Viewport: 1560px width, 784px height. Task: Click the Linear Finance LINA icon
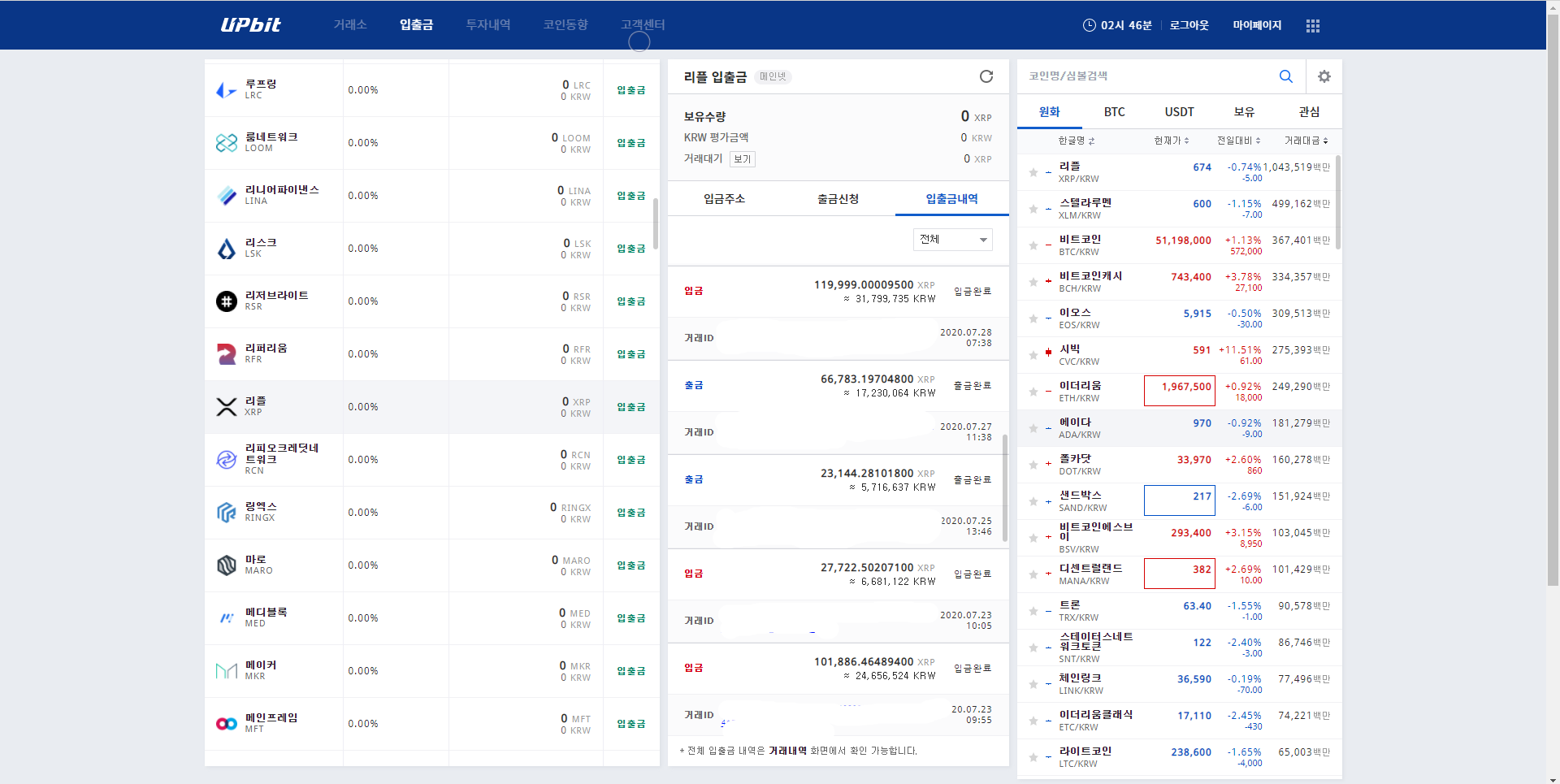226,196
